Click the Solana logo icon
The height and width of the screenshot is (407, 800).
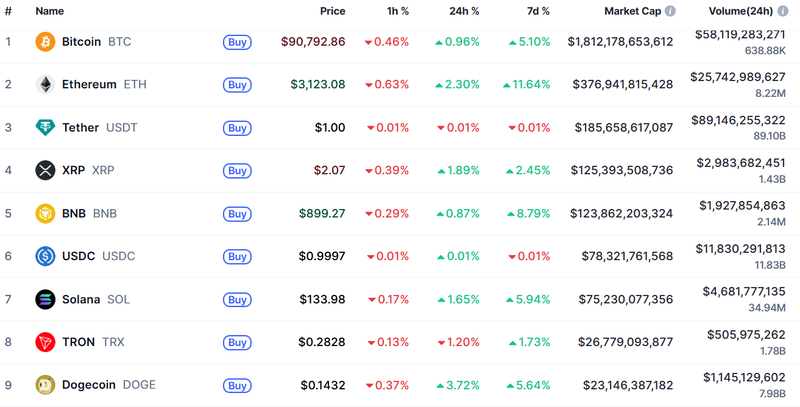tap(45, 299)
